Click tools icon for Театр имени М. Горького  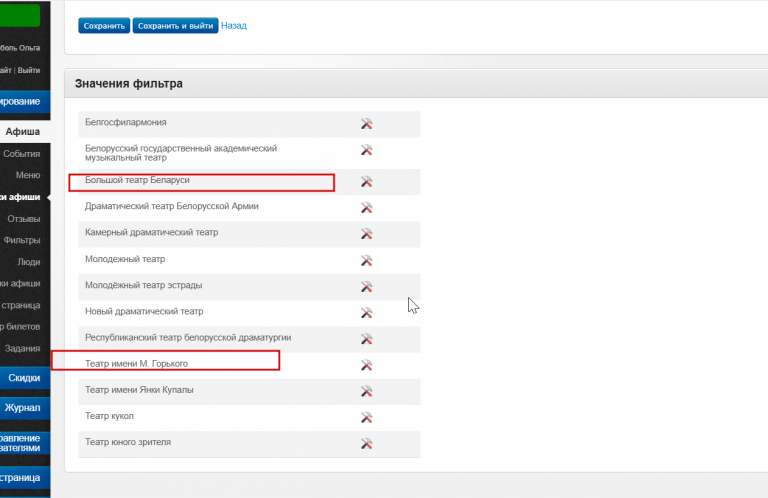point(366,365)
